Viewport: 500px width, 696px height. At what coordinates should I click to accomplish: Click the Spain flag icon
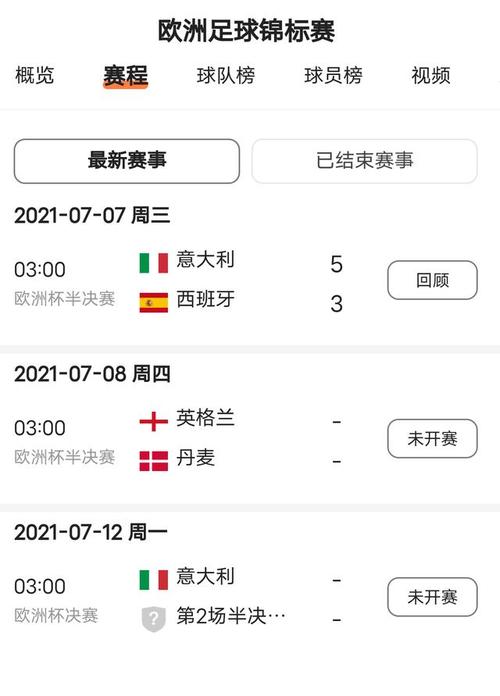pos(154,303)
